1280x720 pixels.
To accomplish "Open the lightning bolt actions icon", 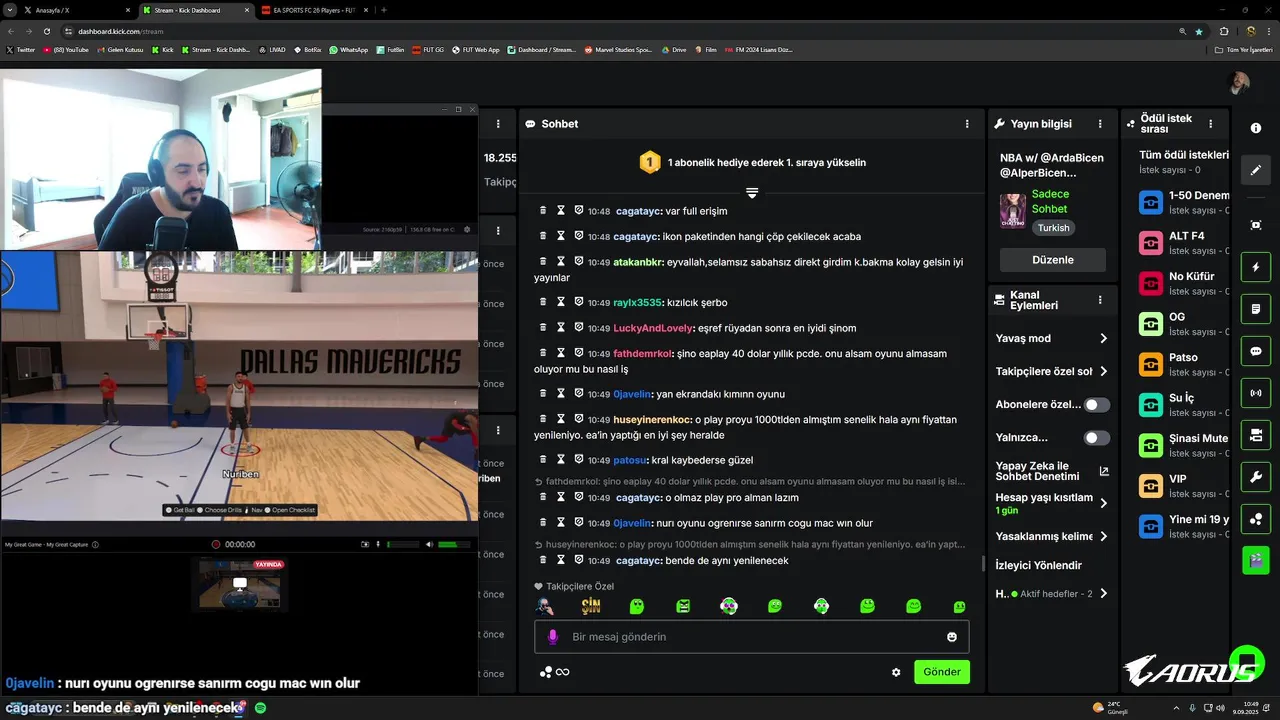I will 1256,268.
